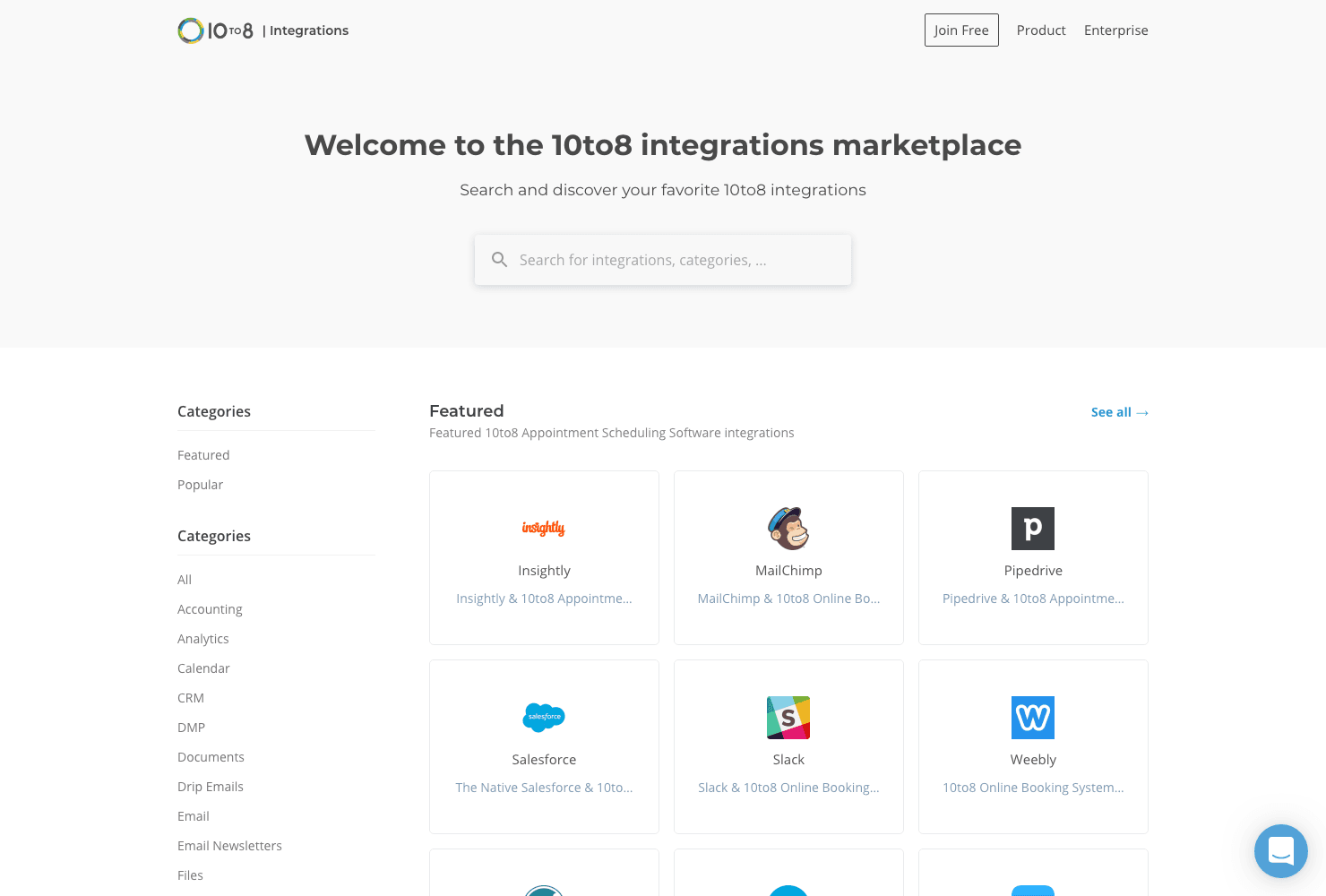Click the Pipedrive logo icon

click(1033, 529)
